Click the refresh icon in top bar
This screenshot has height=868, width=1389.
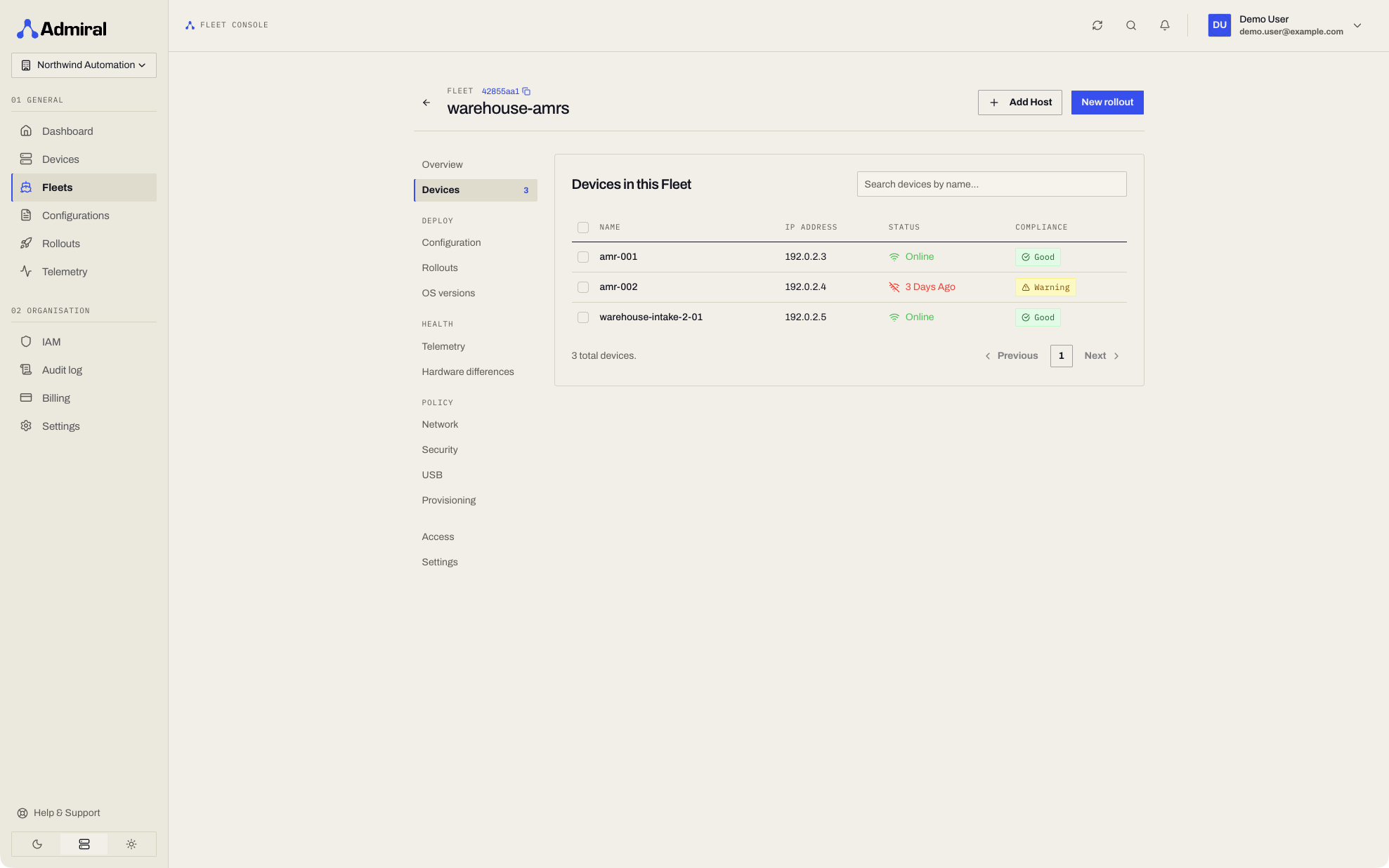tap(1097, 25)
